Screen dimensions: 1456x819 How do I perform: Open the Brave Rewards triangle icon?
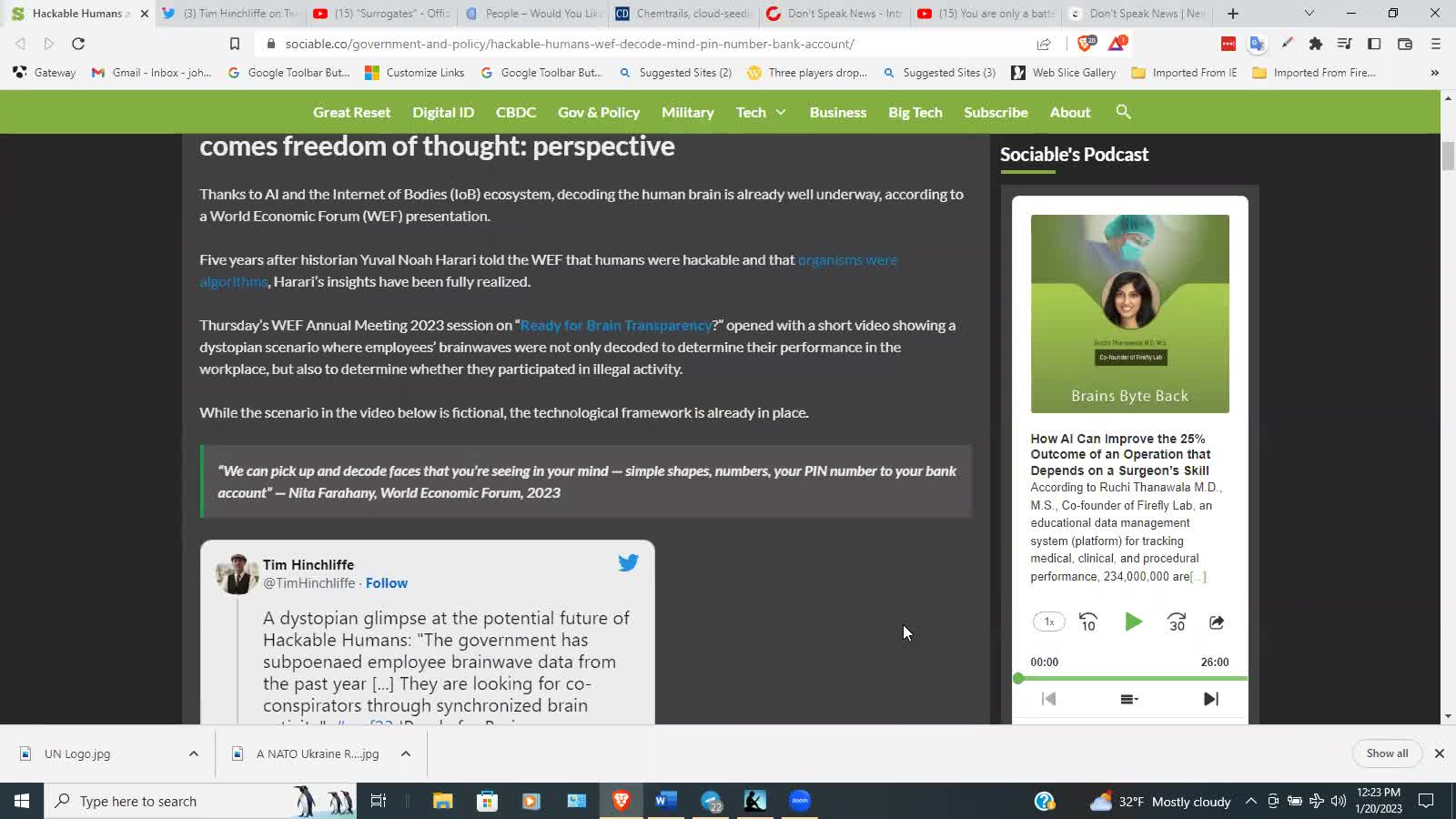click(x=1117, y=43)
